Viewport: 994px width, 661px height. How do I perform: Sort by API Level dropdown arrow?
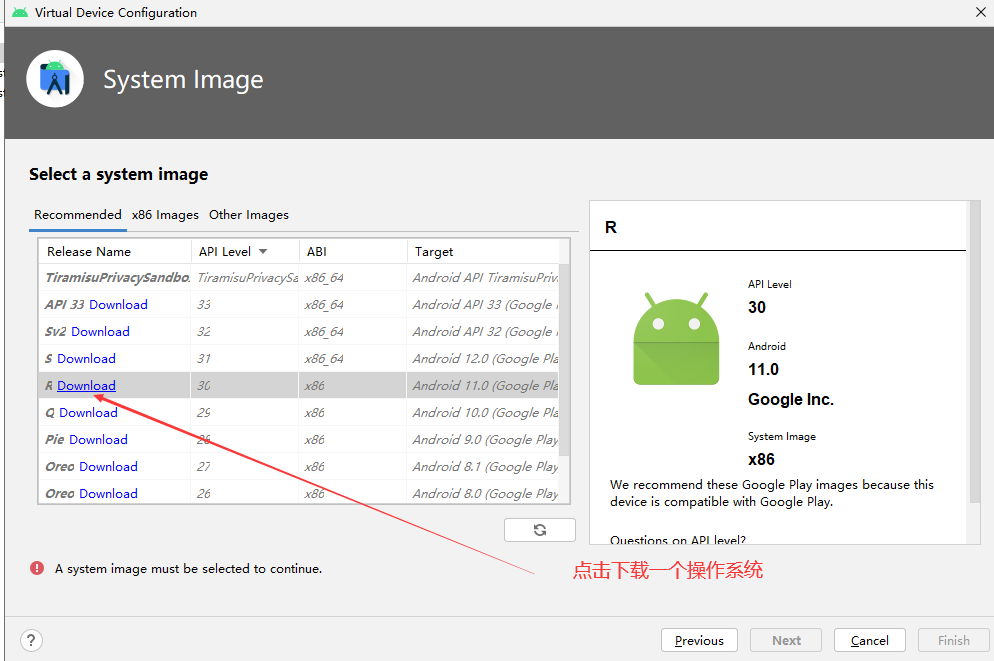click(263, 252)
